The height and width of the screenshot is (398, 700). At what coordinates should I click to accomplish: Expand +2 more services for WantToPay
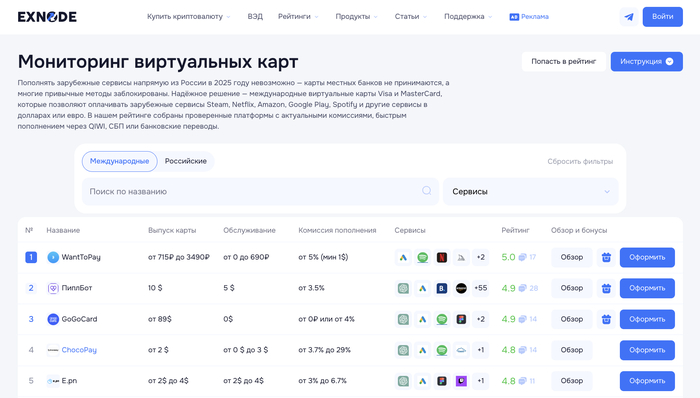[480, 257]
